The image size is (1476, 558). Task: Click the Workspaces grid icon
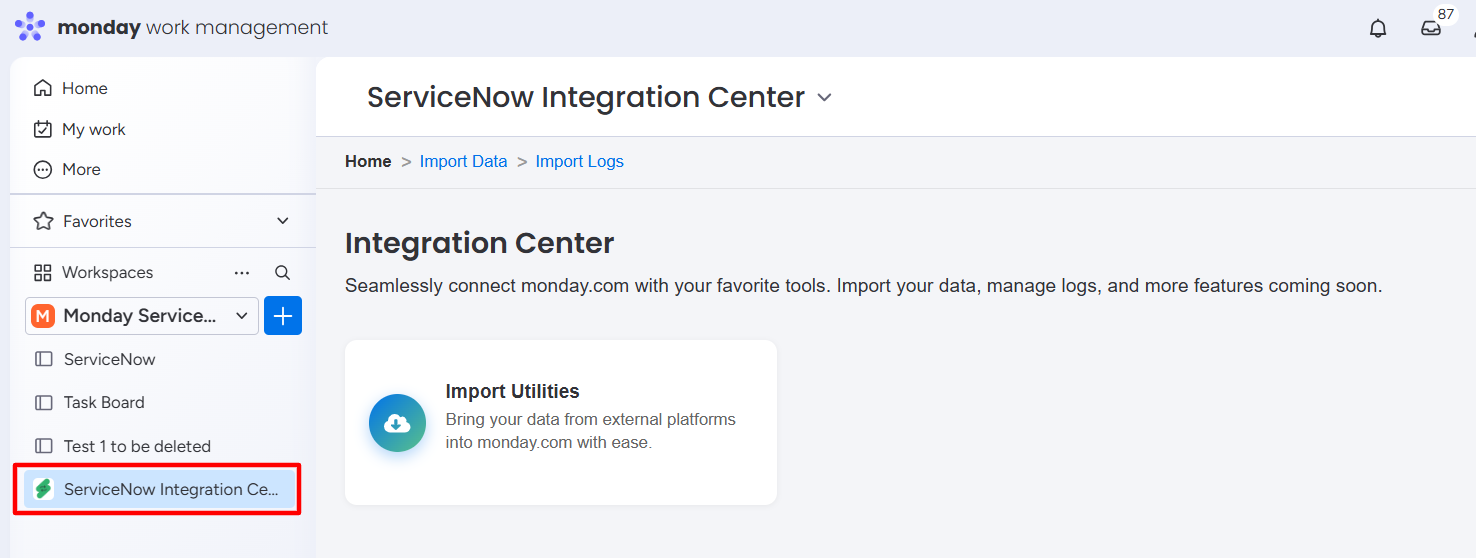coord(43,272)
